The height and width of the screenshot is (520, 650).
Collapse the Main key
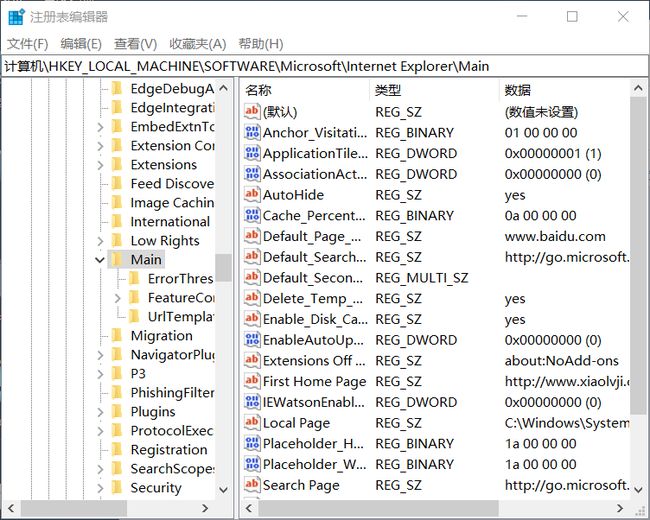click(x=100, y=260)
